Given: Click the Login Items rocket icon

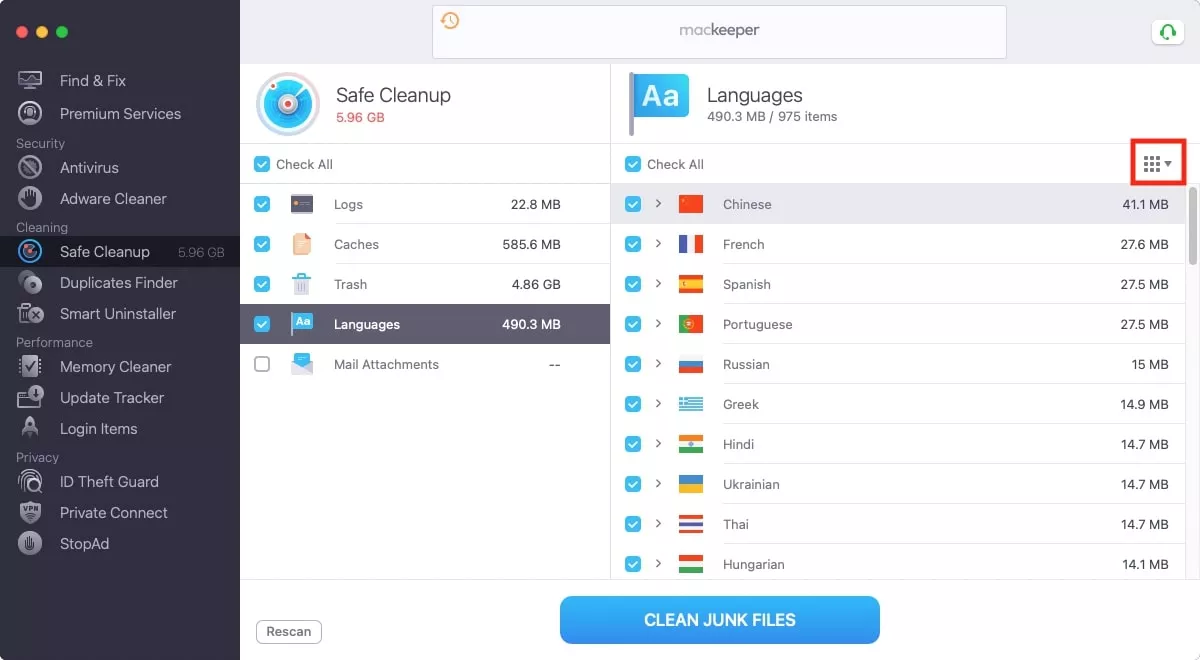Looking at the screenshot, I should (x=30, y=428).
